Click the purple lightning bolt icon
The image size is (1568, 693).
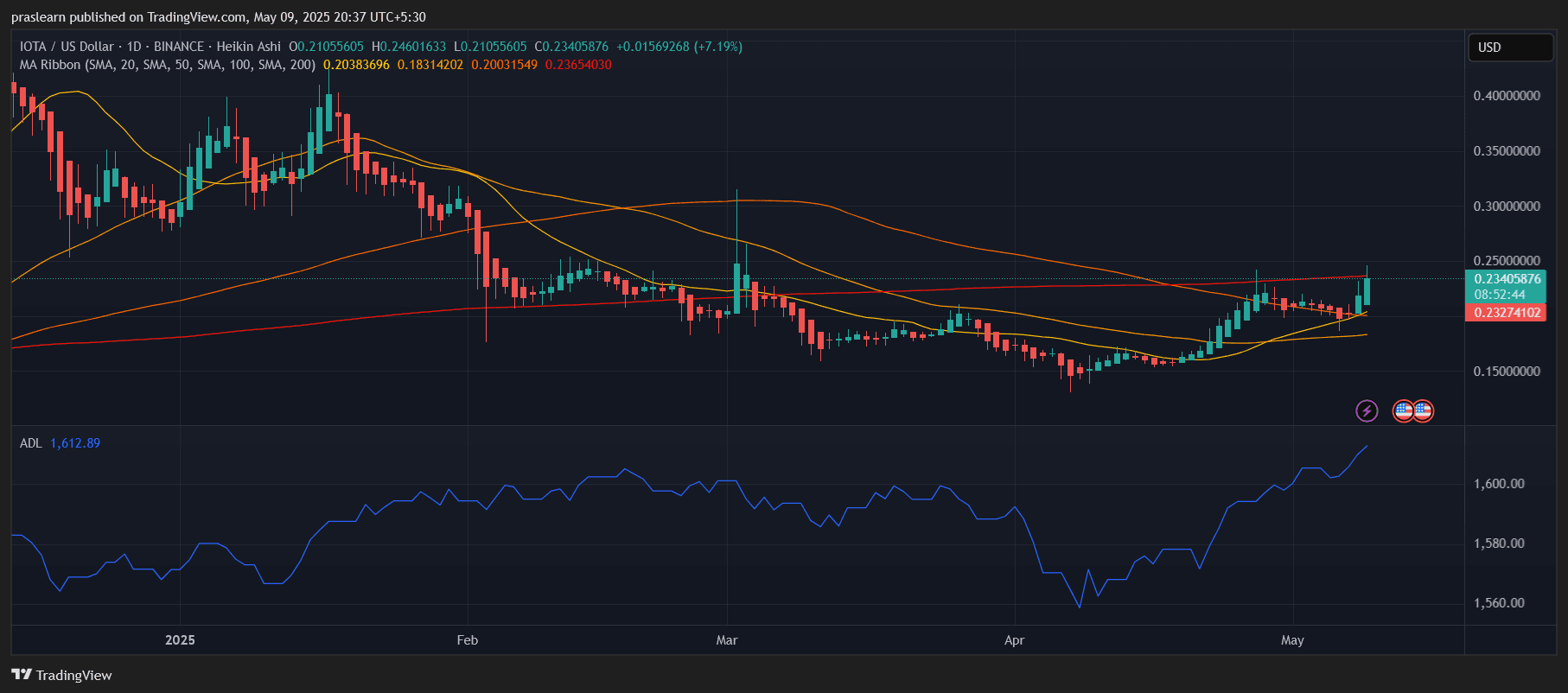(x=1366, y=410)
